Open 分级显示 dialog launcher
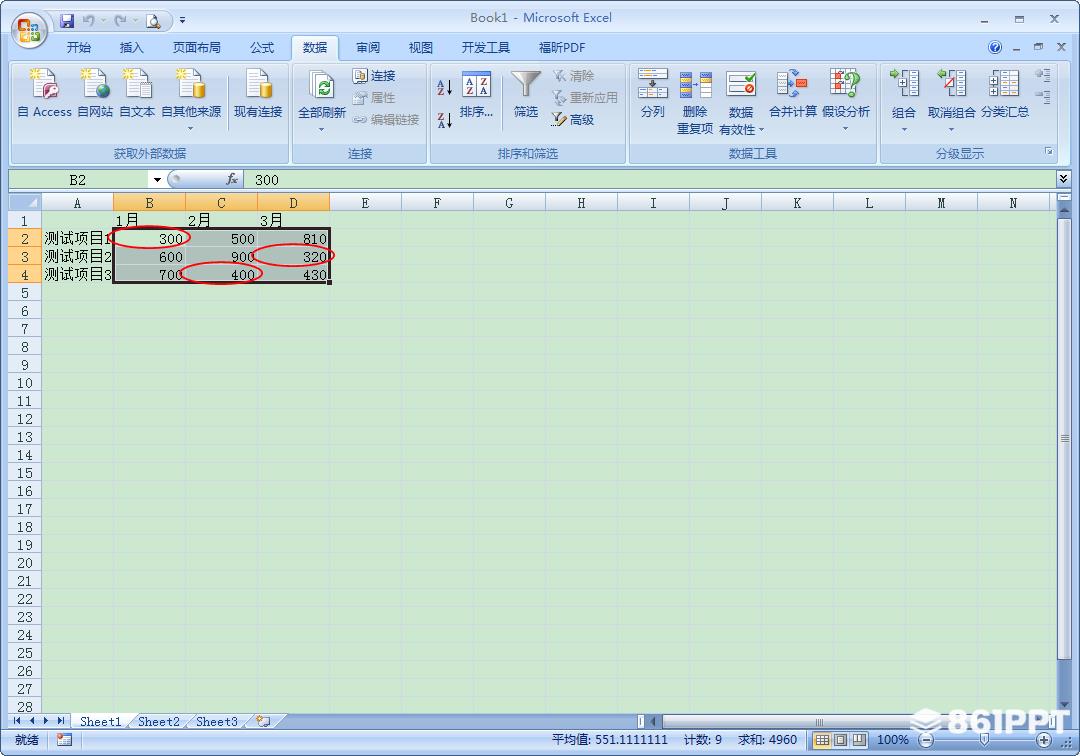 1048,151
